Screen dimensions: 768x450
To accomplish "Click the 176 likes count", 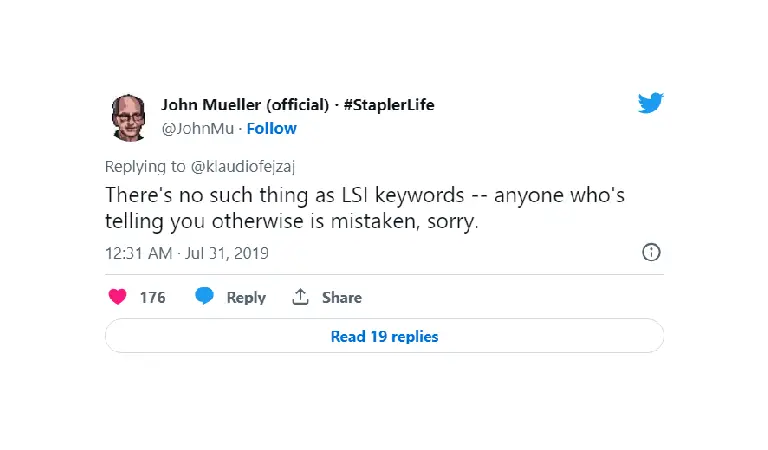I will coord(152,298).
